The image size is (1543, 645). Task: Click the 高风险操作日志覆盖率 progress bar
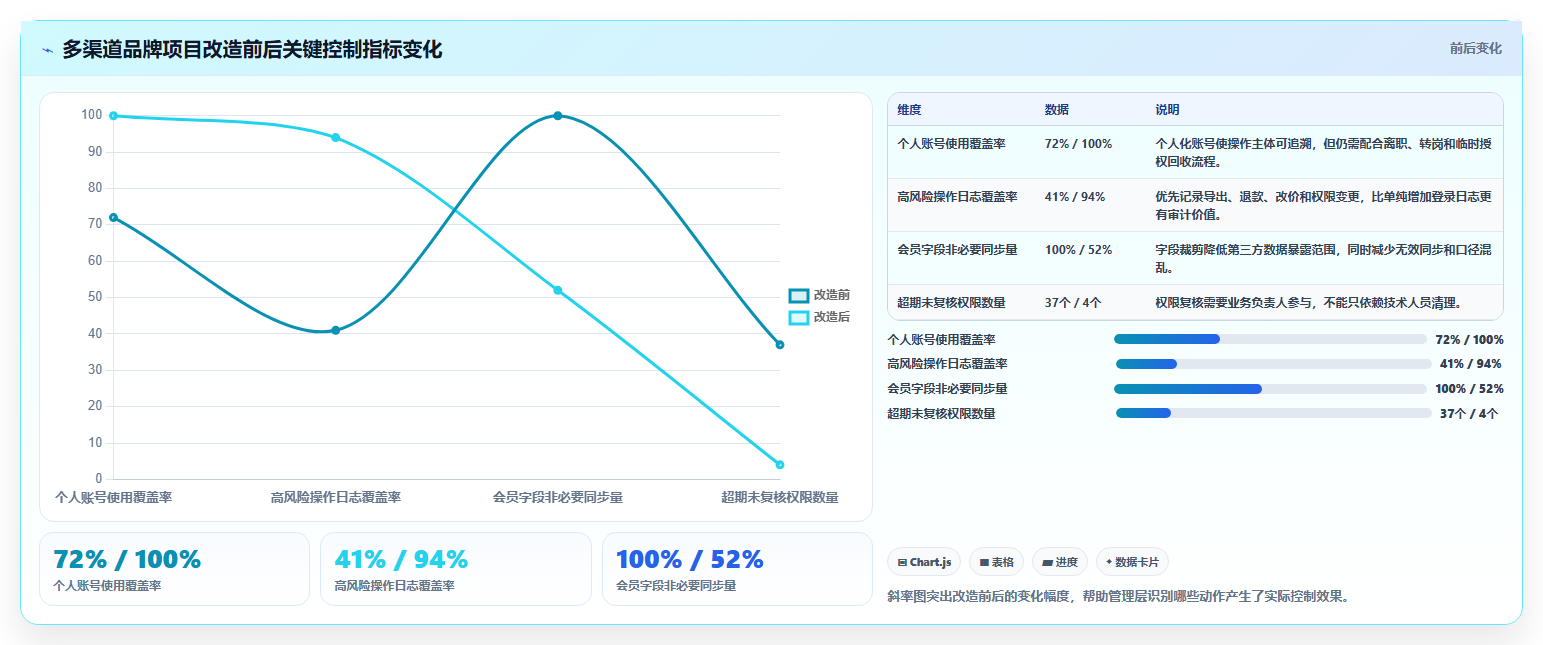pos(1273,364)
